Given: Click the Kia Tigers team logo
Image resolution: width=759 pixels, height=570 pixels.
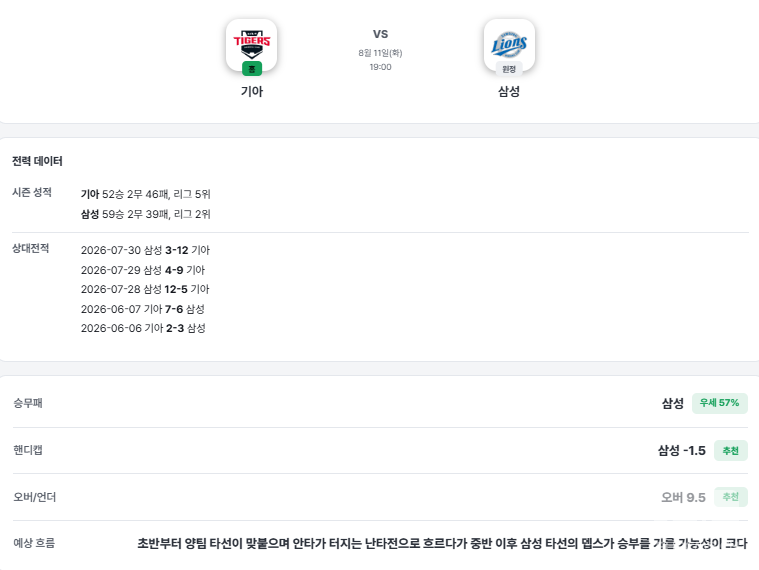Looking at the screenshot, I should point(252,44).
